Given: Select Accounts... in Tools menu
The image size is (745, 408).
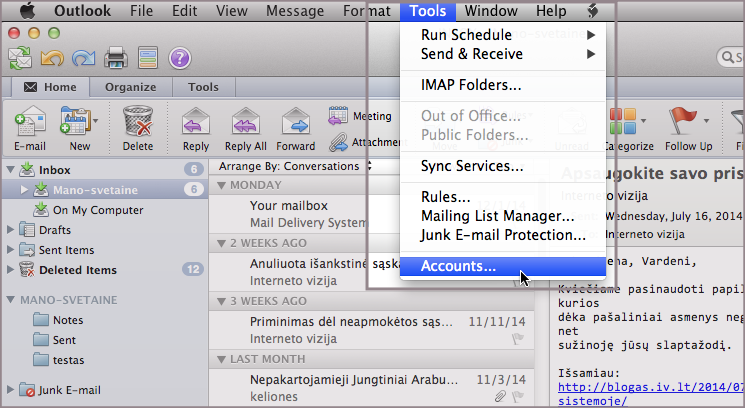Looking at the screenshot, I should [458, 266].
